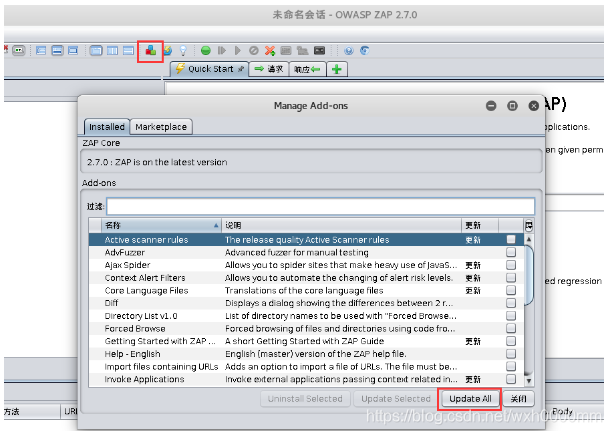Tick the Context Alert Filters checkbox
This screenshot has width=612, height=435.
(511, 277)
